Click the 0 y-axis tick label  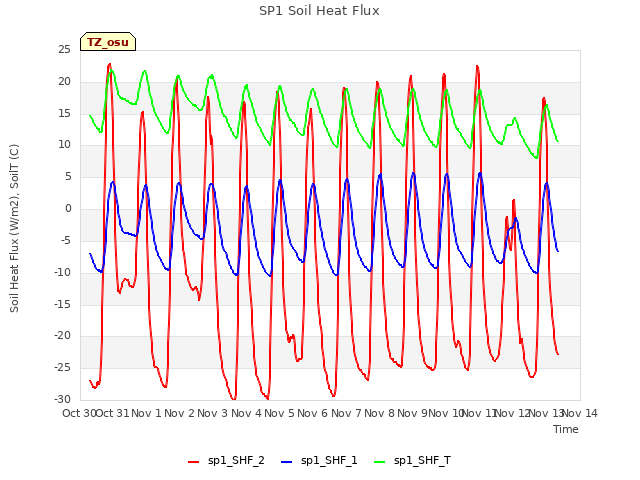[x=68, y=209]
